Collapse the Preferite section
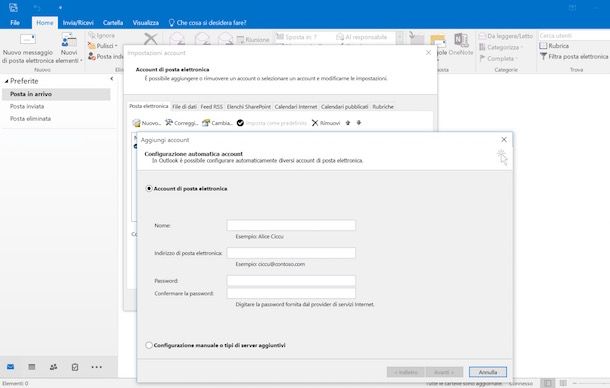This screenshot has height=388, width=610. (x=6, y=81)
